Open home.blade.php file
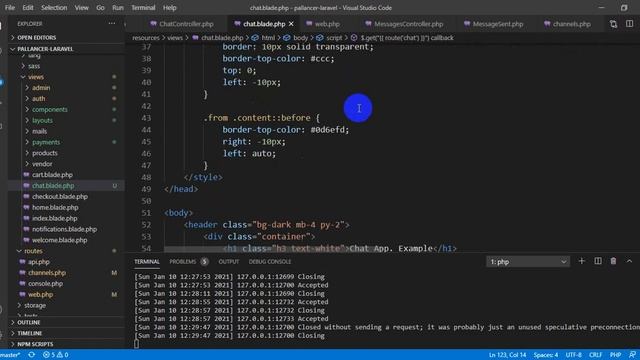 pos(55,207)
